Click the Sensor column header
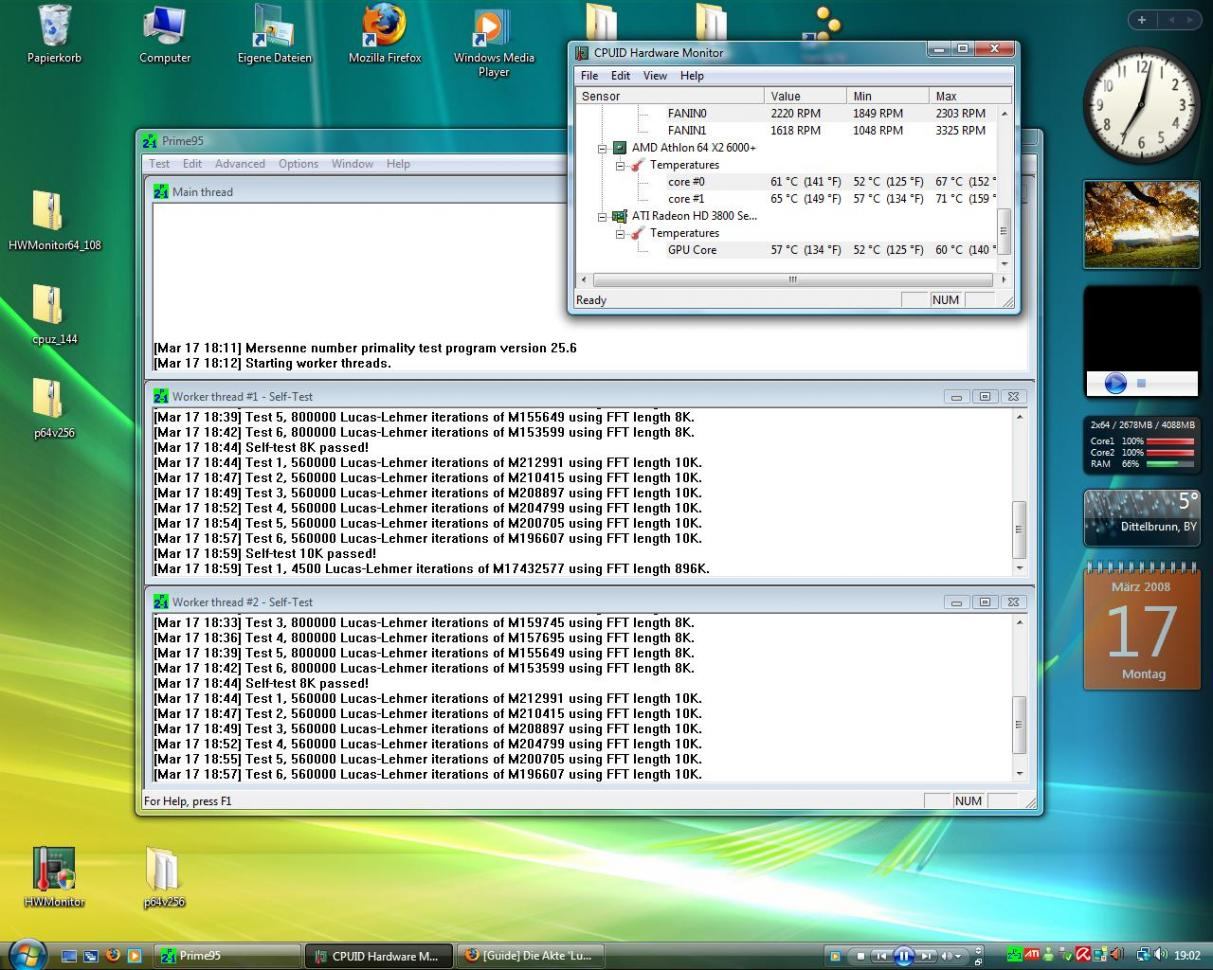 [670, 96]
